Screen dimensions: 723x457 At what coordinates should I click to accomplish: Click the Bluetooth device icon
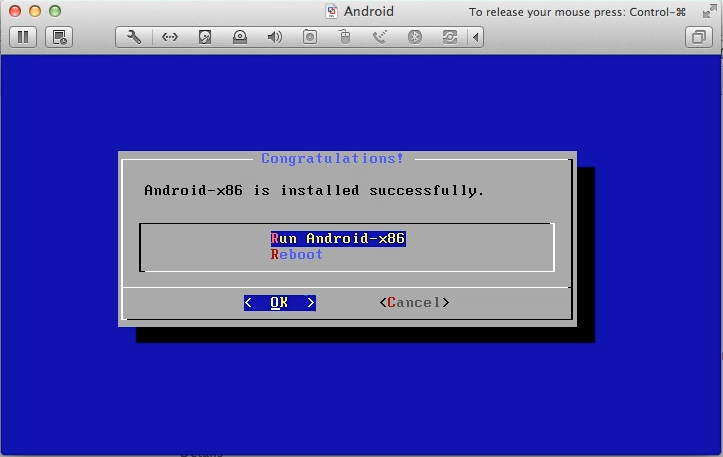[x=415, y=37]
